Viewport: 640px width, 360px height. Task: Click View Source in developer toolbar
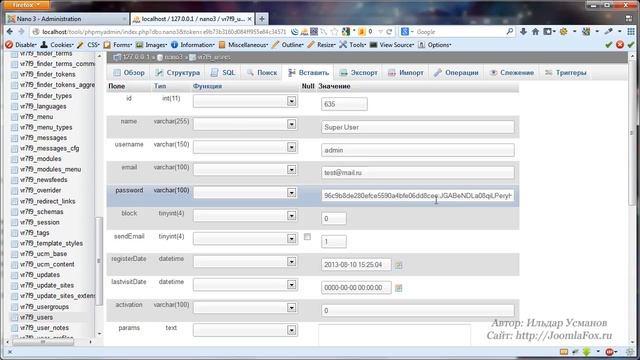392,45
